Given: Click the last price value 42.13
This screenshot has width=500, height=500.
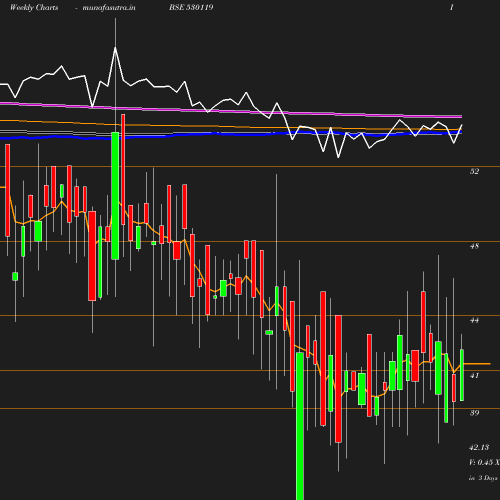Looking at the screenshot, I should (x=479, y=447).
